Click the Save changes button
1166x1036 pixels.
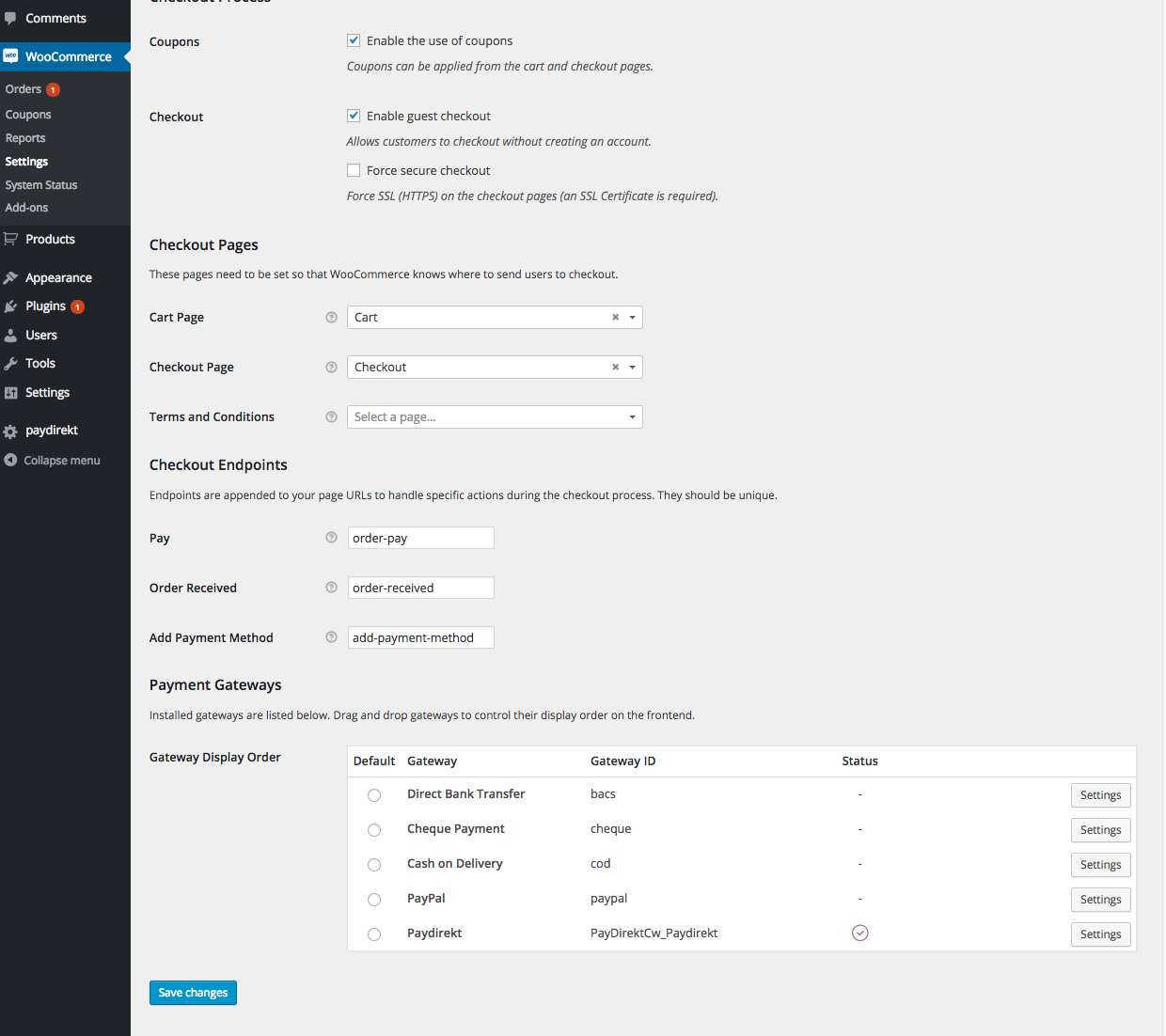pyautogui.click(x=193, y=993)
